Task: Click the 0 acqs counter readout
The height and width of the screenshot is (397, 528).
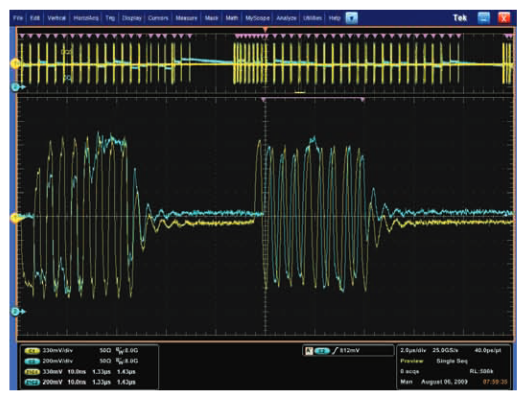Action: 410,371
